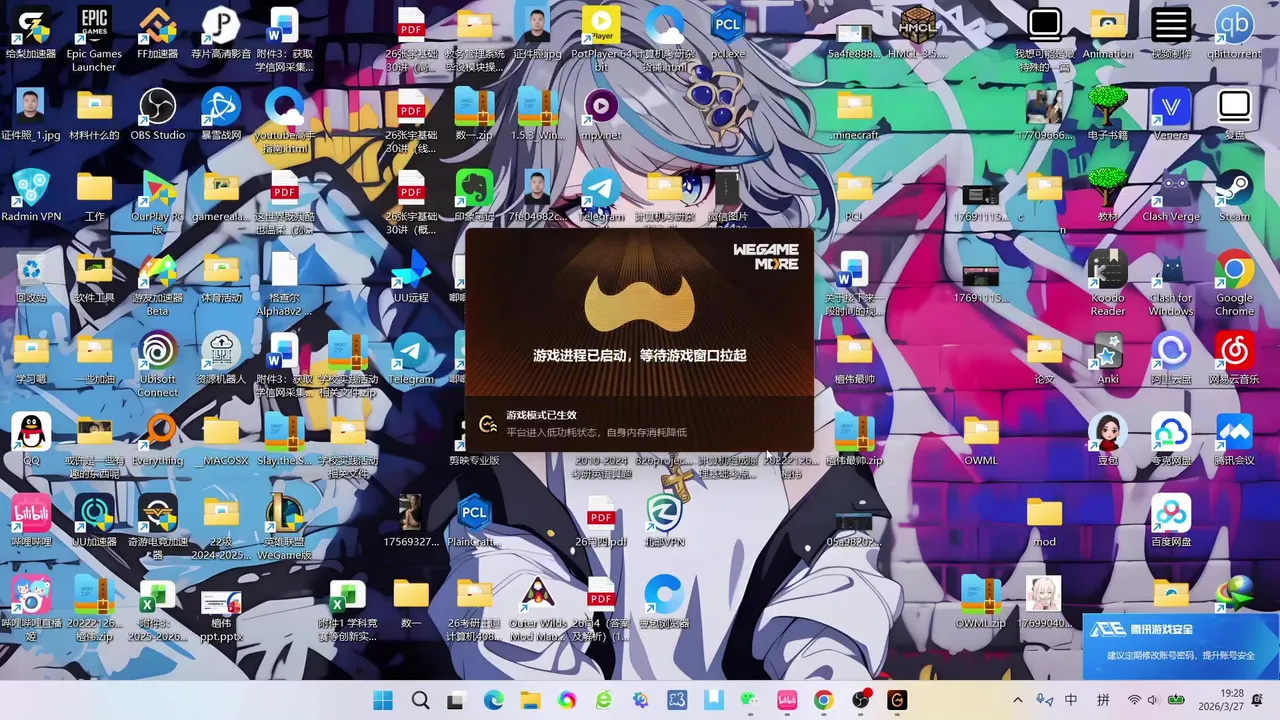Open the notification bell in taskbar
The width and height of the screenshot is (1280, 720).
(x=1257, y=700)
